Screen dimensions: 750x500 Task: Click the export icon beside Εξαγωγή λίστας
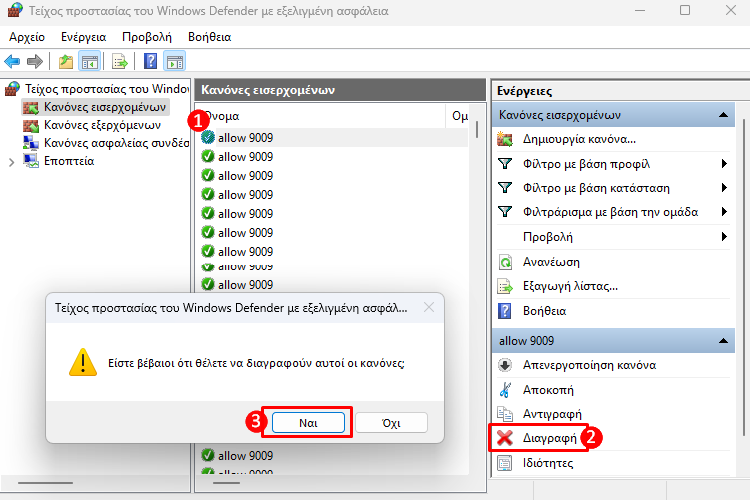click(505, 286)
